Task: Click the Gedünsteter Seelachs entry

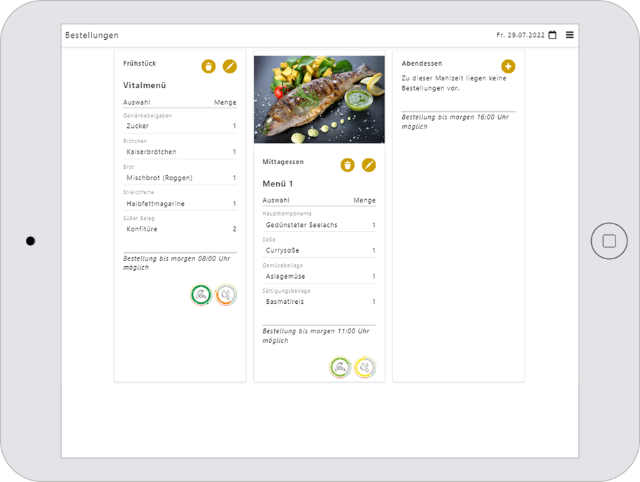Action: tap(318, 225)
